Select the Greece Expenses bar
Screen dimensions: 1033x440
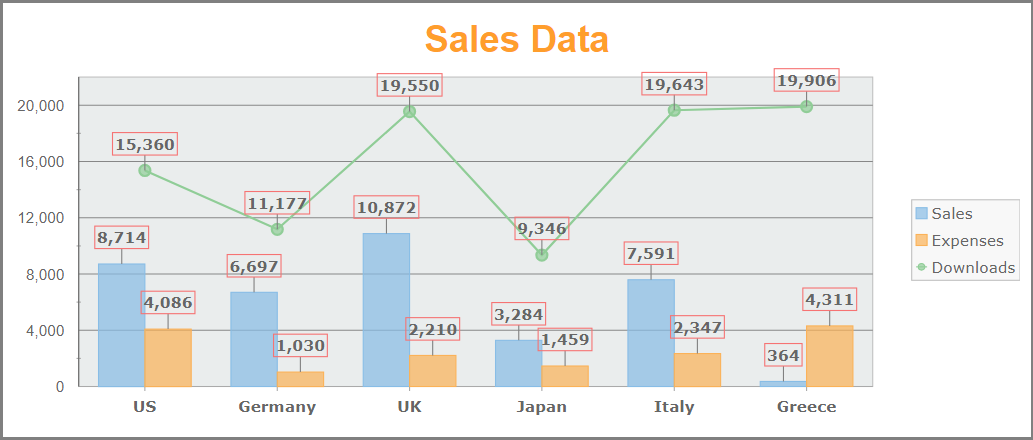[x=830, y=356]
